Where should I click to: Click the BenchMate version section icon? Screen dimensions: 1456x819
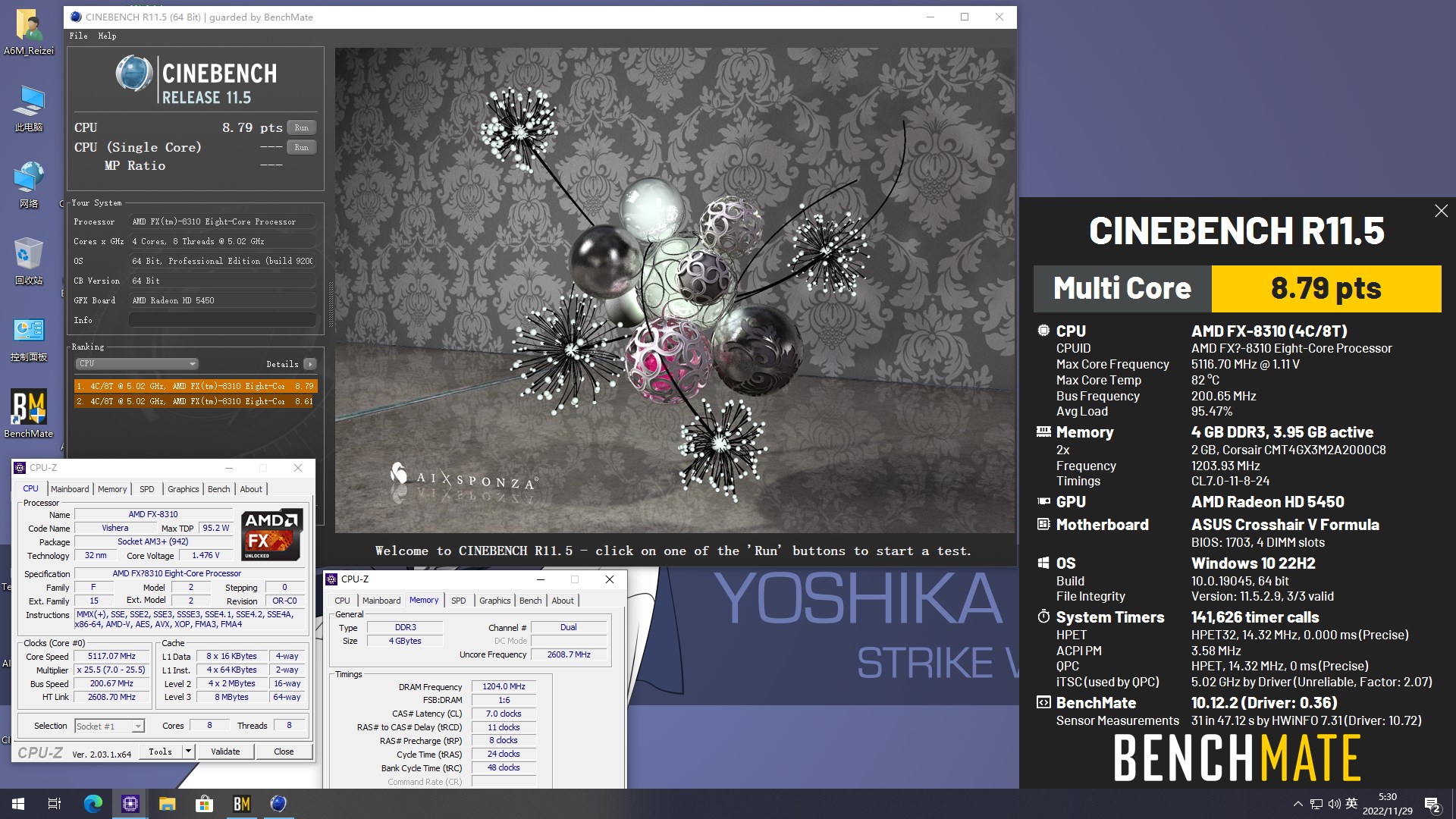(1043, 702)
